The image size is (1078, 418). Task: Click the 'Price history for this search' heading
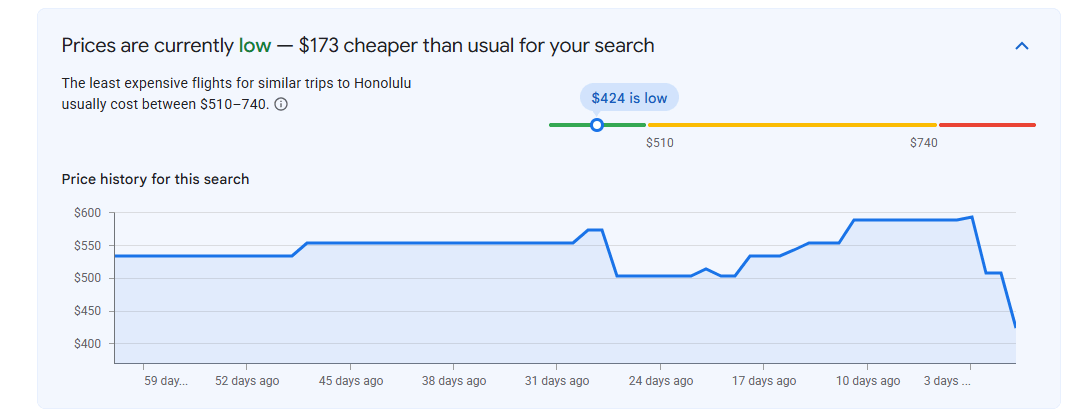click(x=155, y=179)
